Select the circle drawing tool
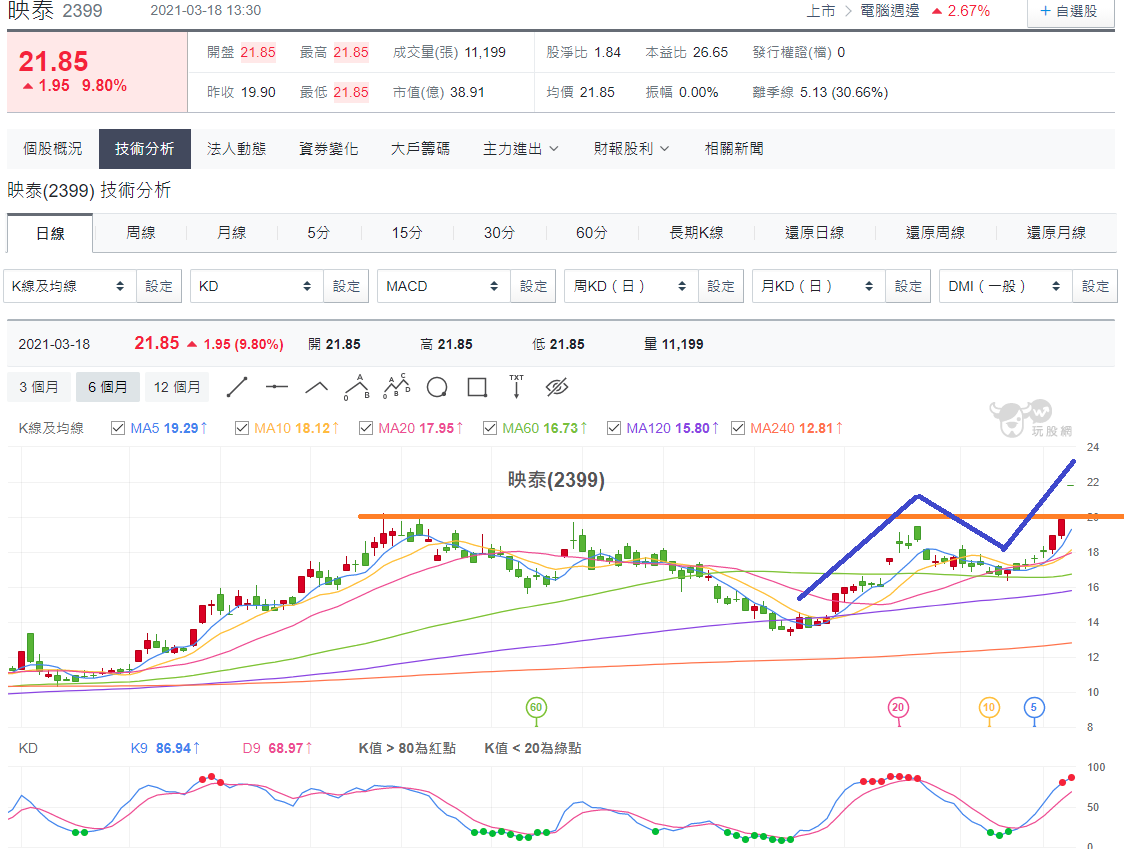Screen dimensions: 1124x849 pos(437,388)
